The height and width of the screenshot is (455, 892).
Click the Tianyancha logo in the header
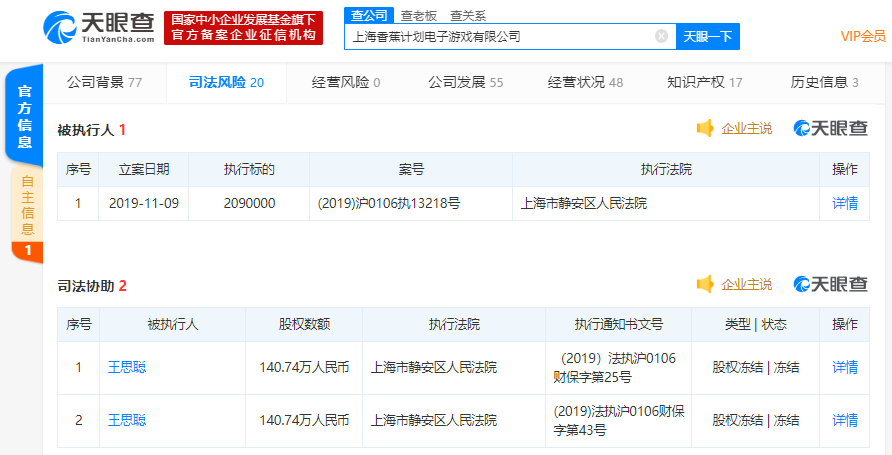(99, 27)
